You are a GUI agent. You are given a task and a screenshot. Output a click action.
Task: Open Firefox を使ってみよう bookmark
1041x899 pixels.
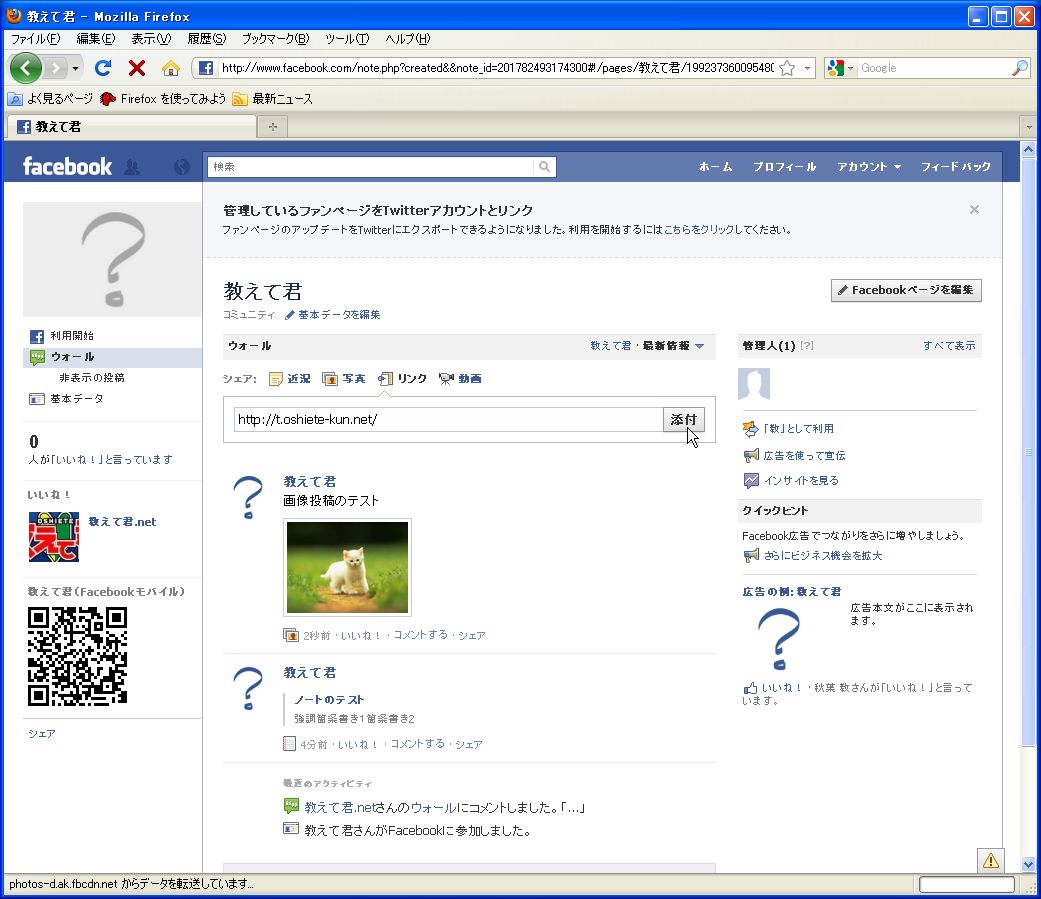pos(163,99)
